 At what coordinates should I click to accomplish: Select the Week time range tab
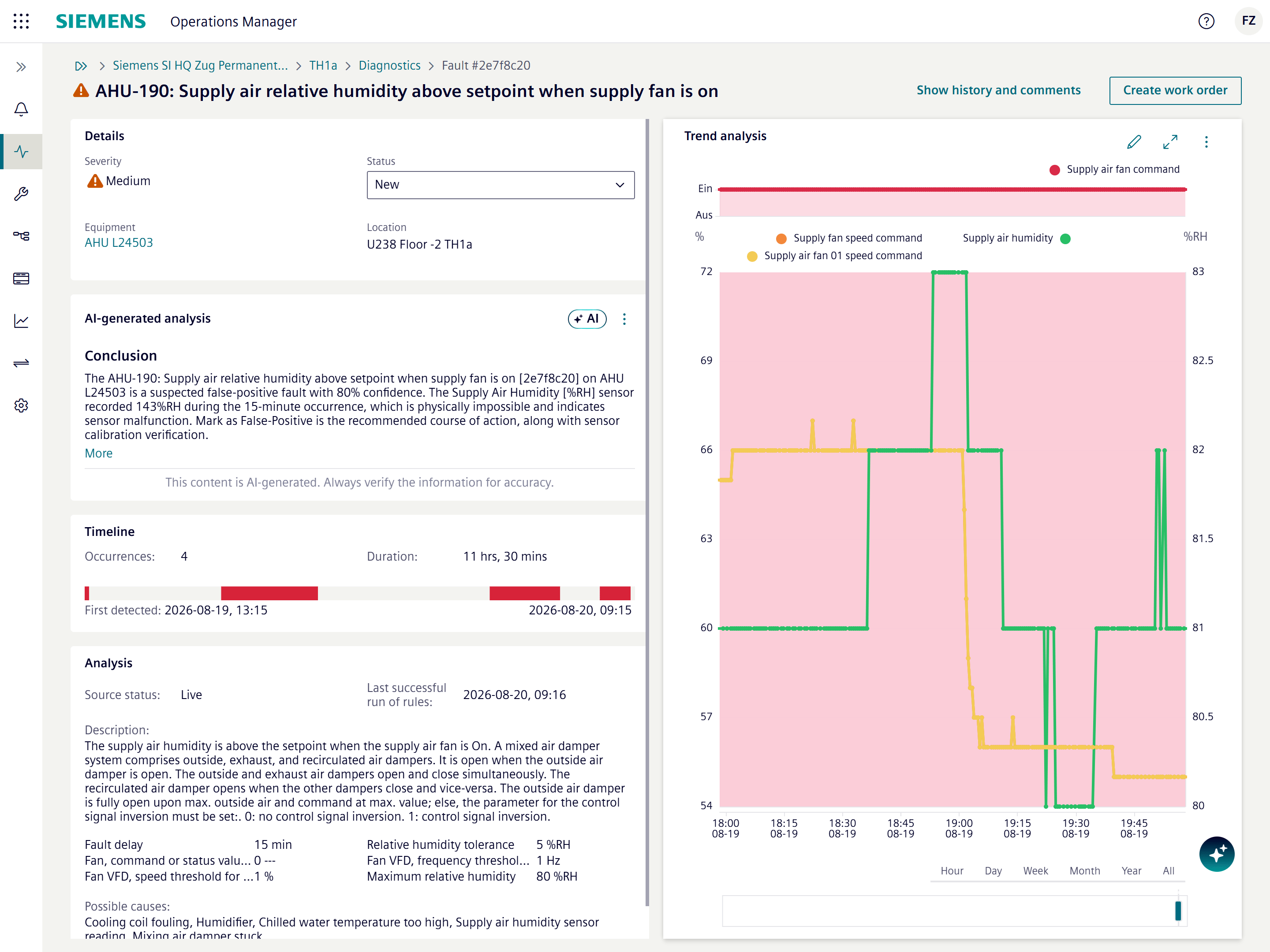click(x=1035, y=870)
